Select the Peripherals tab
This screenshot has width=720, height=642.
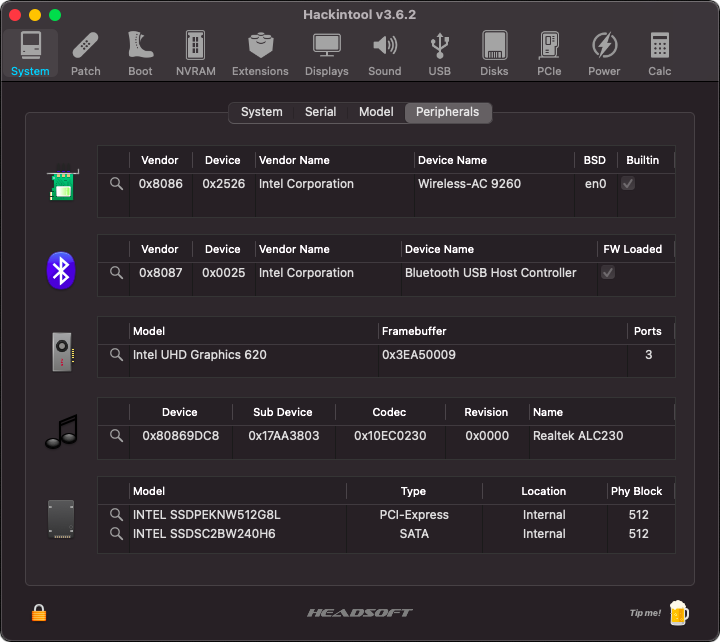[x=448, y=112]
